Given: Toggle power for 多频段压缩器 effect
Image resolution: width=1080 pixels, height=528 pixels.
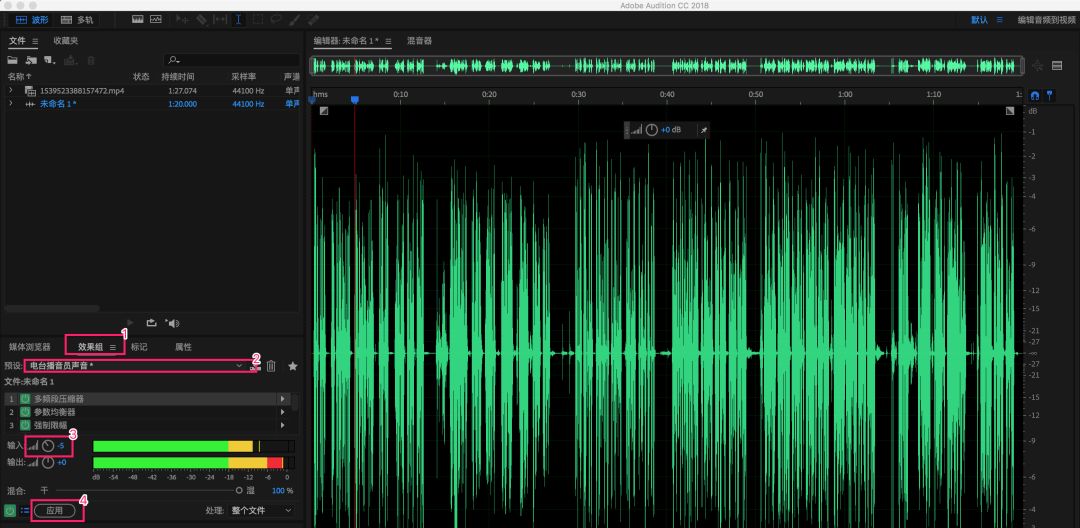Looking at the screenshot, I should point(25,399).
